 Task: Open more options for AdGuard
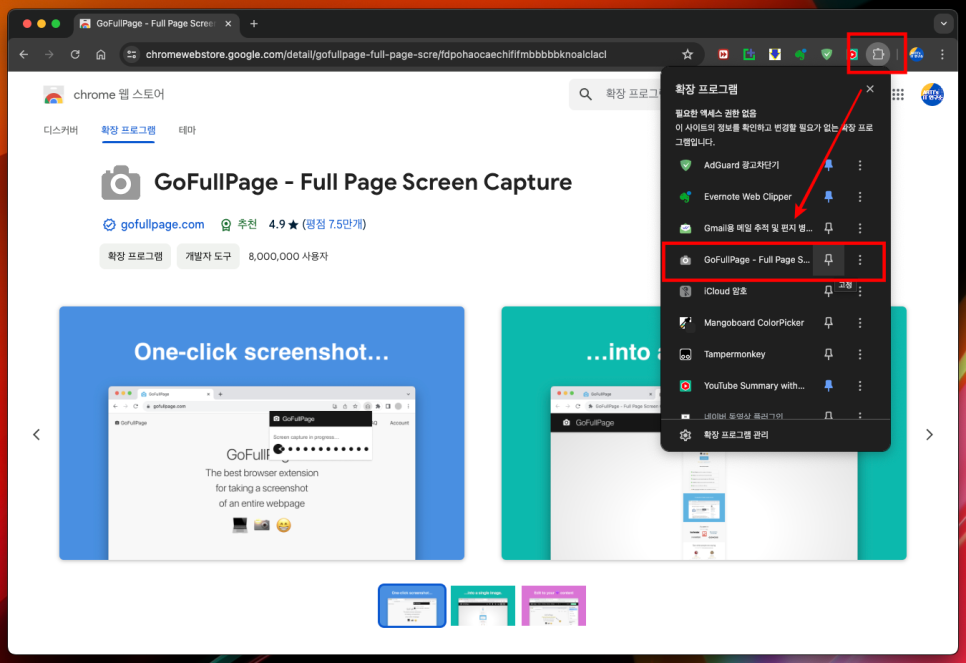pos(859,165)
